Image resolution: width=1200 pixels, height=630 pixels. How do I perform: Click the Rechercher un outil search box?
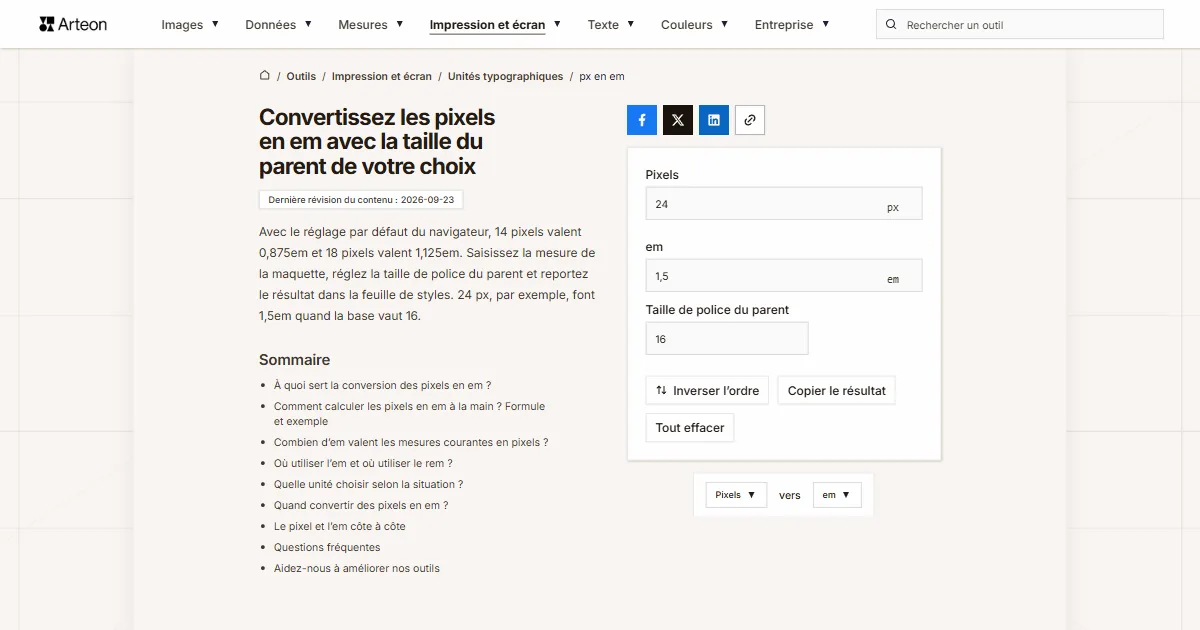[1020, 25]
